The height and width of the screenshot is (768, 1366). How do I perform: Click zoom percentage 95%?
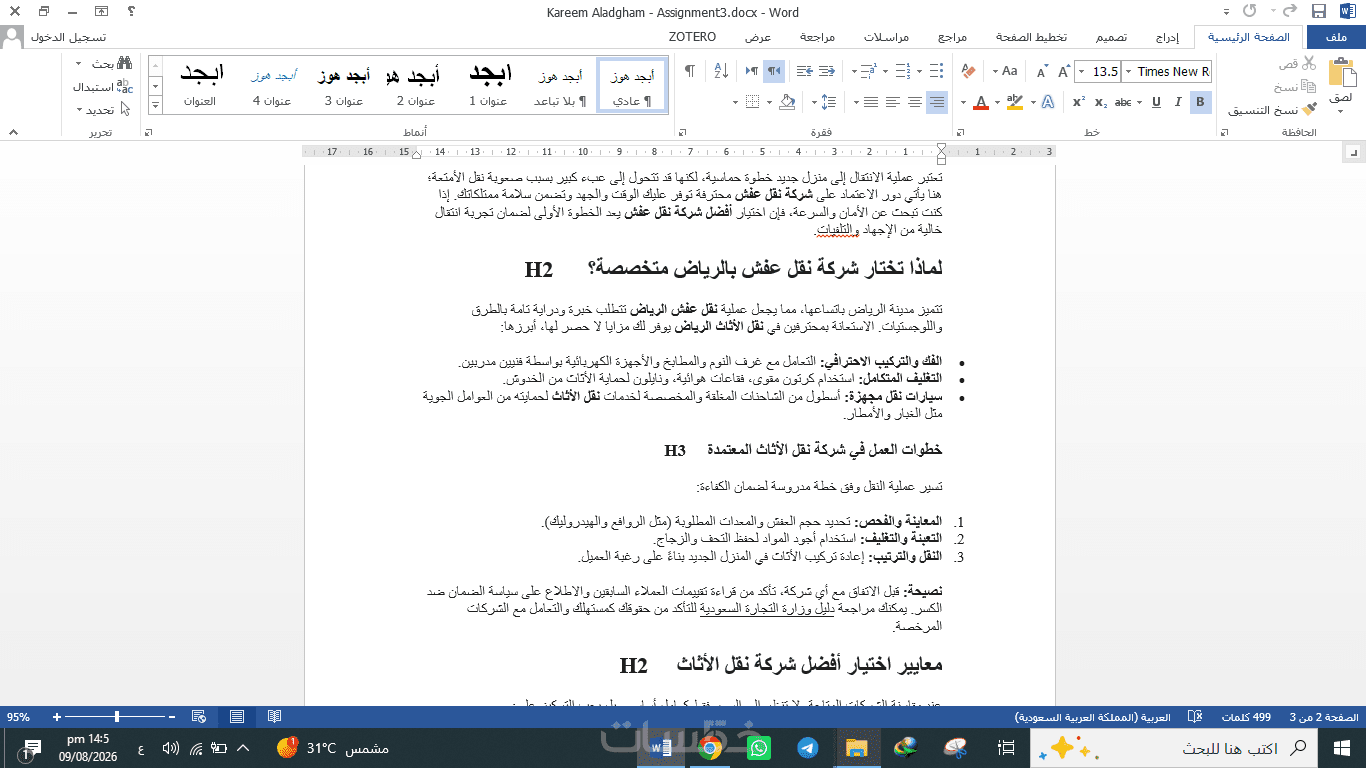[18, 717]
